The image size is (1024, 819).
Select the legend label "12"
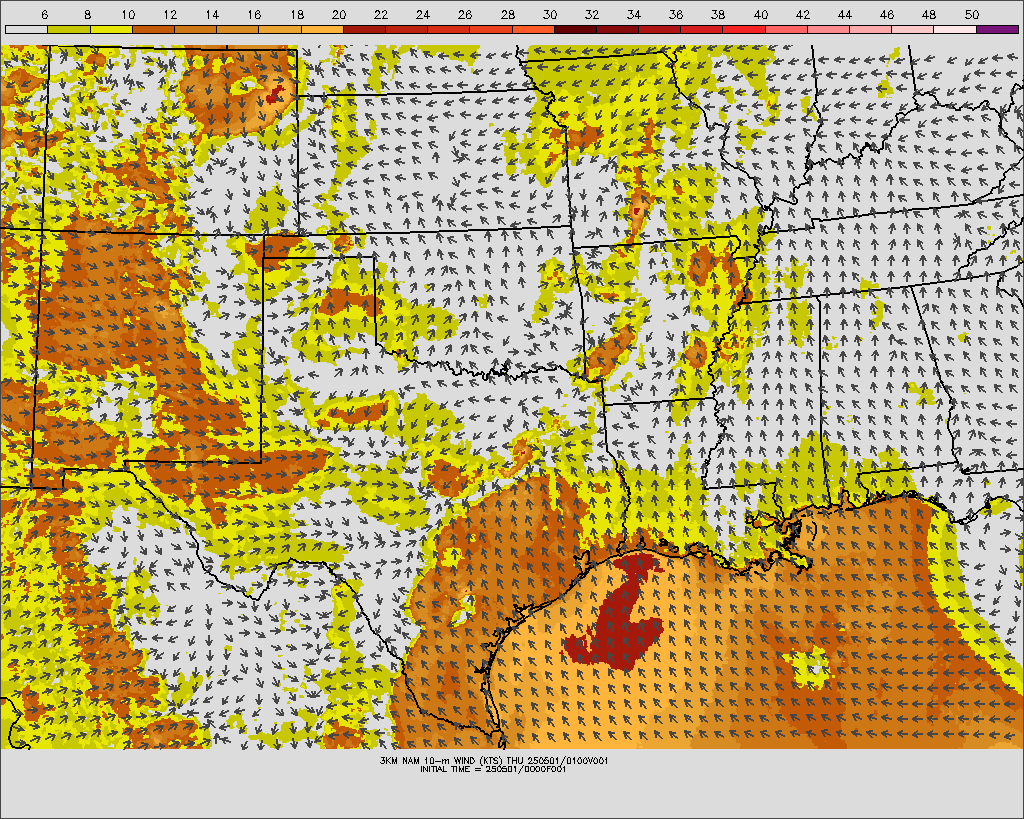pos(170,14)
